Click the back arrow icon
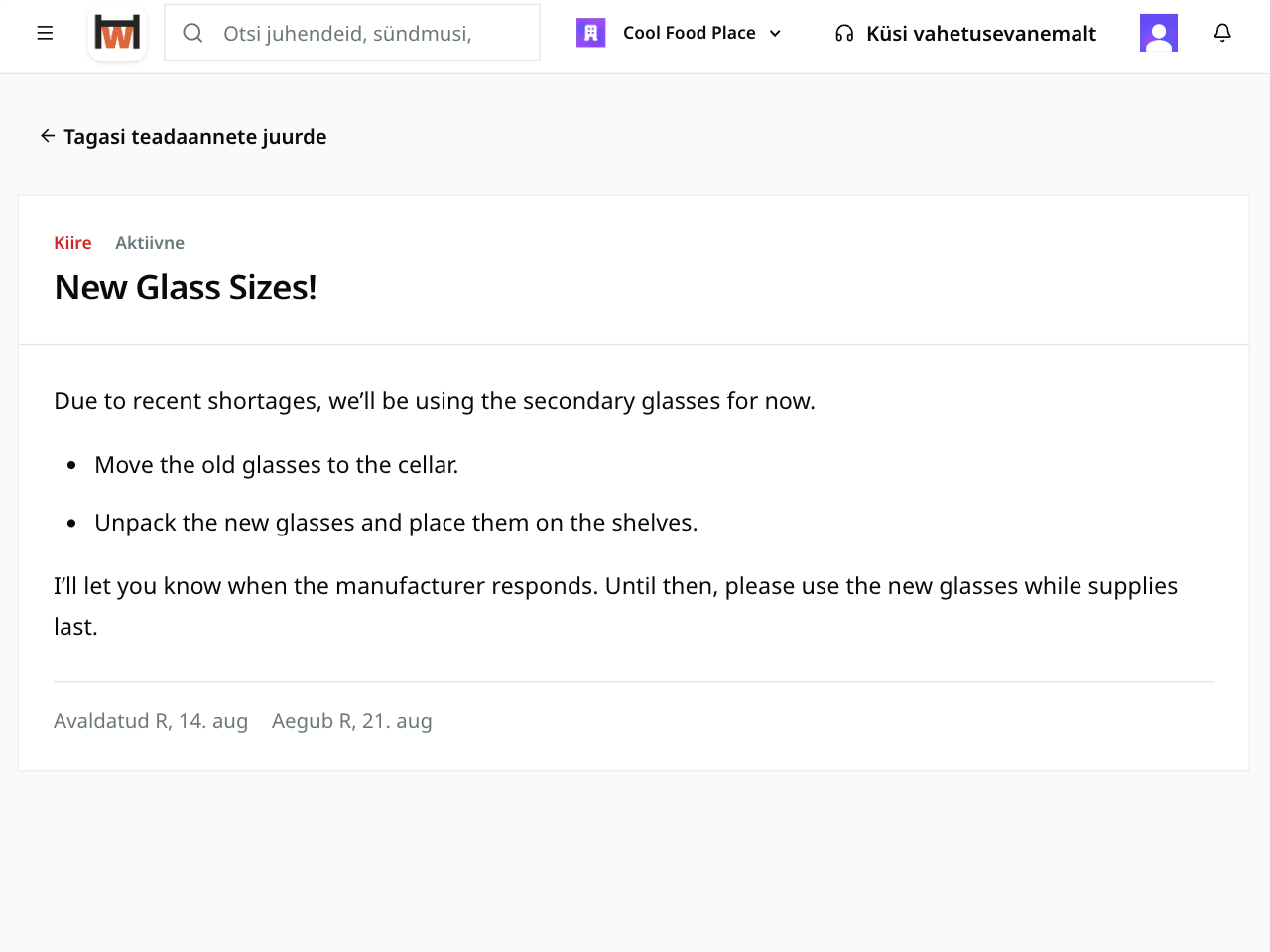This screenshot has height=952, width=1270. tap(47, 136)
